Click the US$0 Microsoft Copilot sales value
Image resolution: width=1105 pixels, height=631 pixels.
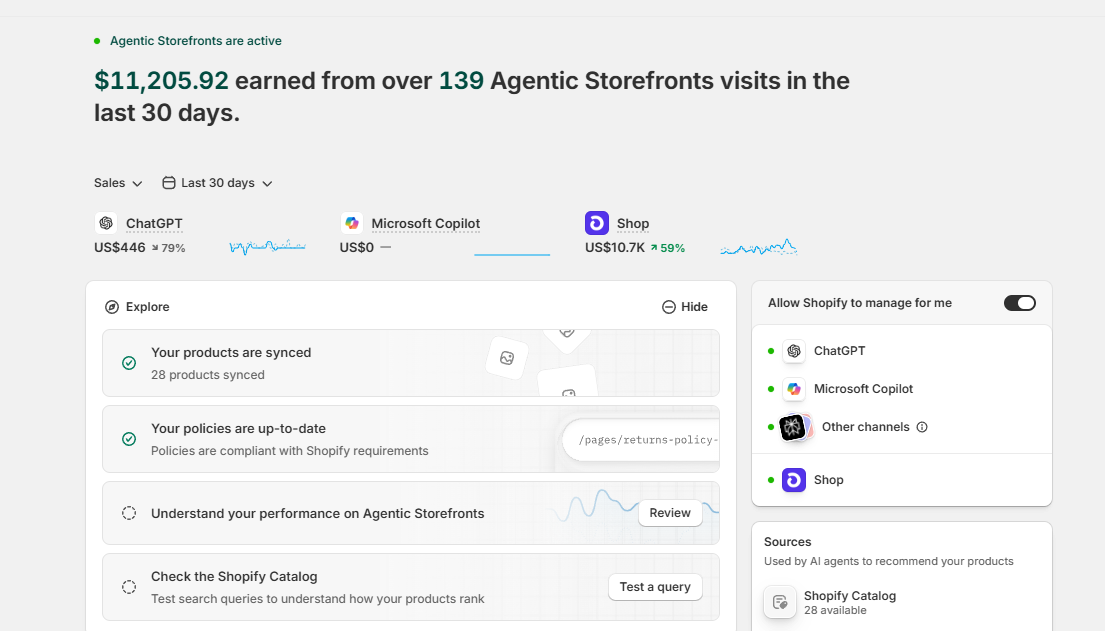point(357,248)
